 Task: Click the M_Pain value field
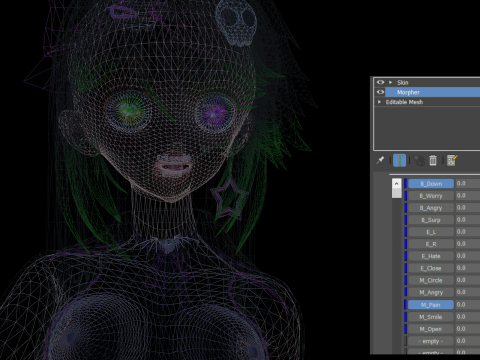point(468,305)
